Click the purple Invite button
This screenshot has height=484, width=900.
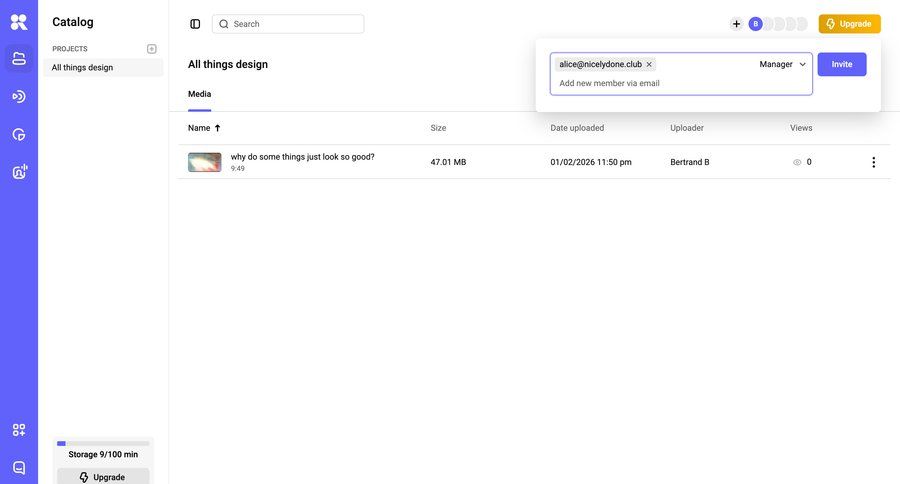tap(842, 64)
